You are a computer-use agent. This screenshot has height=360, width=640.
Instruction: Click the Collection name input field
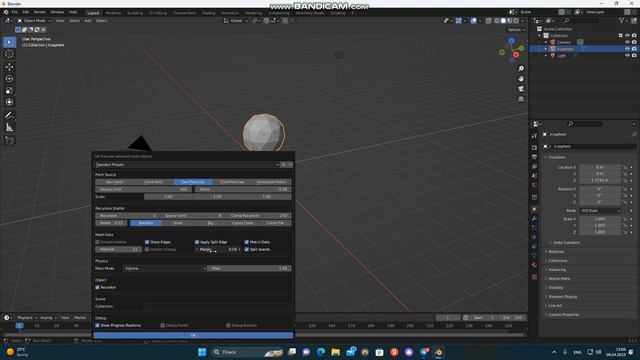[x=217, y=306]
